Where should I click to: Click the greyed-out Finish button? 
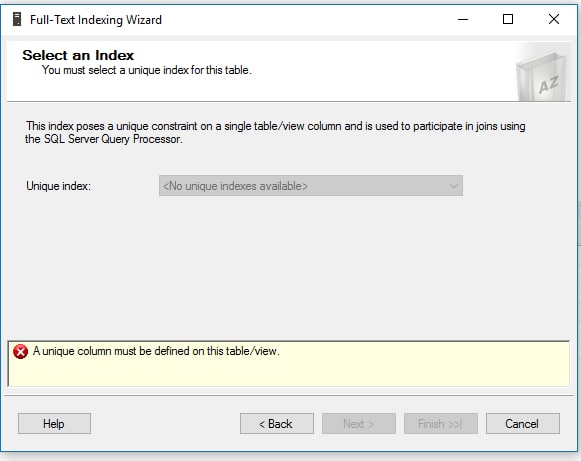click(x=441, y=423)
